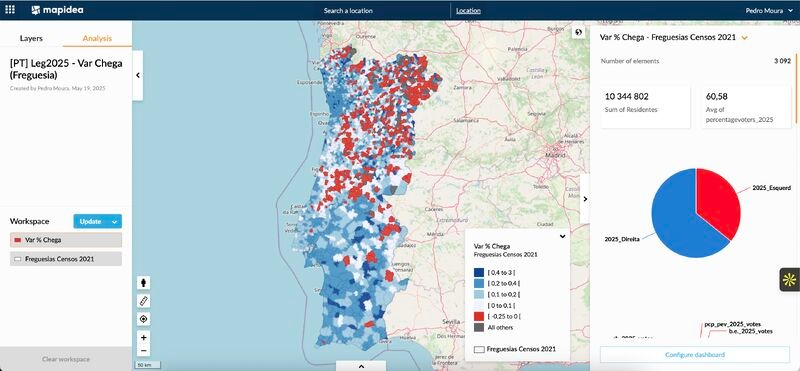The height and width of the screenshot is (371, 800).
Task: Open the Update button dropdown arrow
Action: (115, 221)
